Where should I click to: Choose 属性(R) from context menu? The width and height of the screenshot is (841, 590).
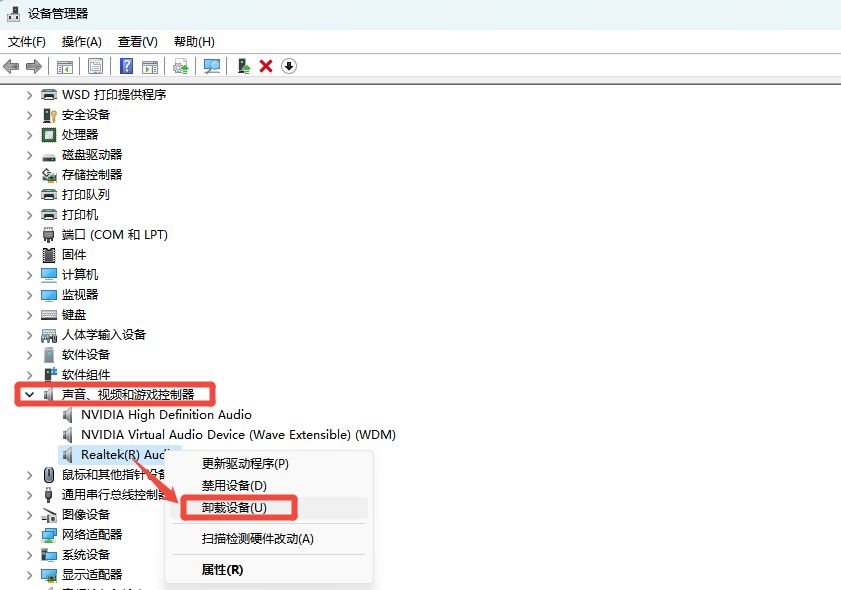coord(269,570)
